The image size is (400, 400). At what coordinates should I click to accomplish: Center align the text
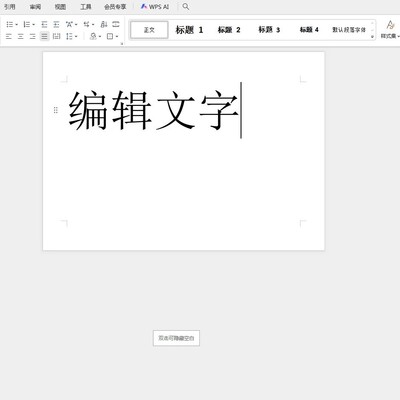click(21, 36)
